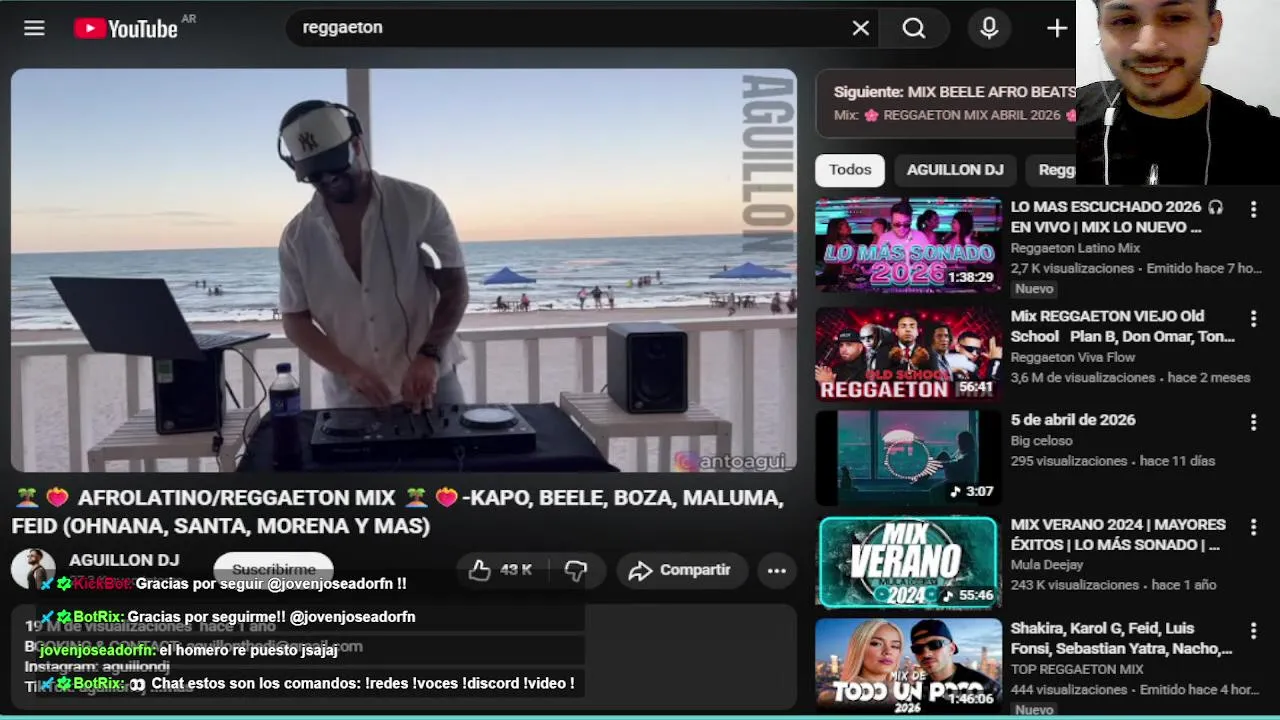Viewport: 1280px width, 720px height.
Task: Open the 3:07 music video thumbnail
Action: (x=908, y=458)
